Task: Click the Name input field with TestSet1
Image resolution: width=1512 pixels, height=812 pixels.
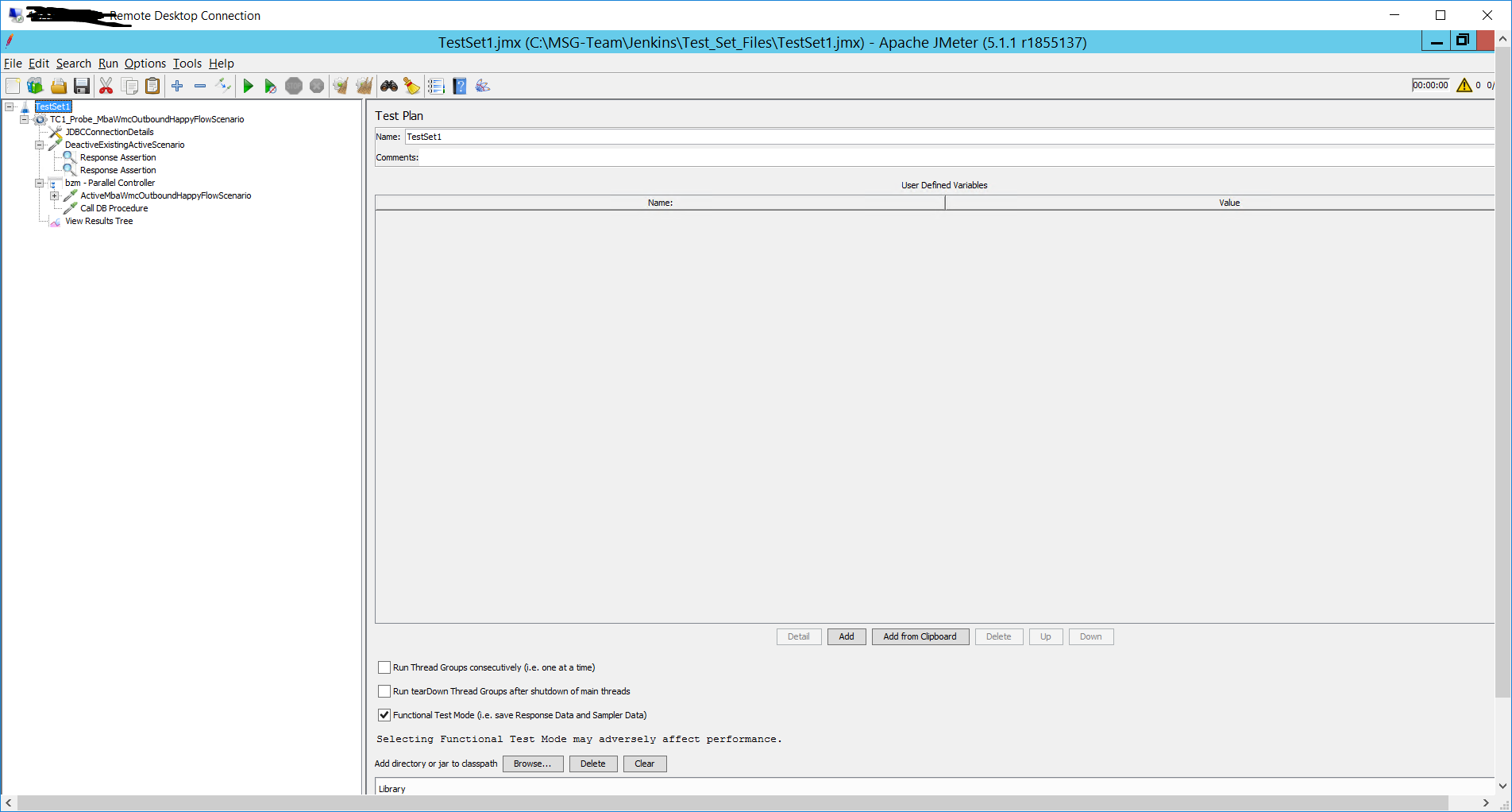Action: point(950,137)
